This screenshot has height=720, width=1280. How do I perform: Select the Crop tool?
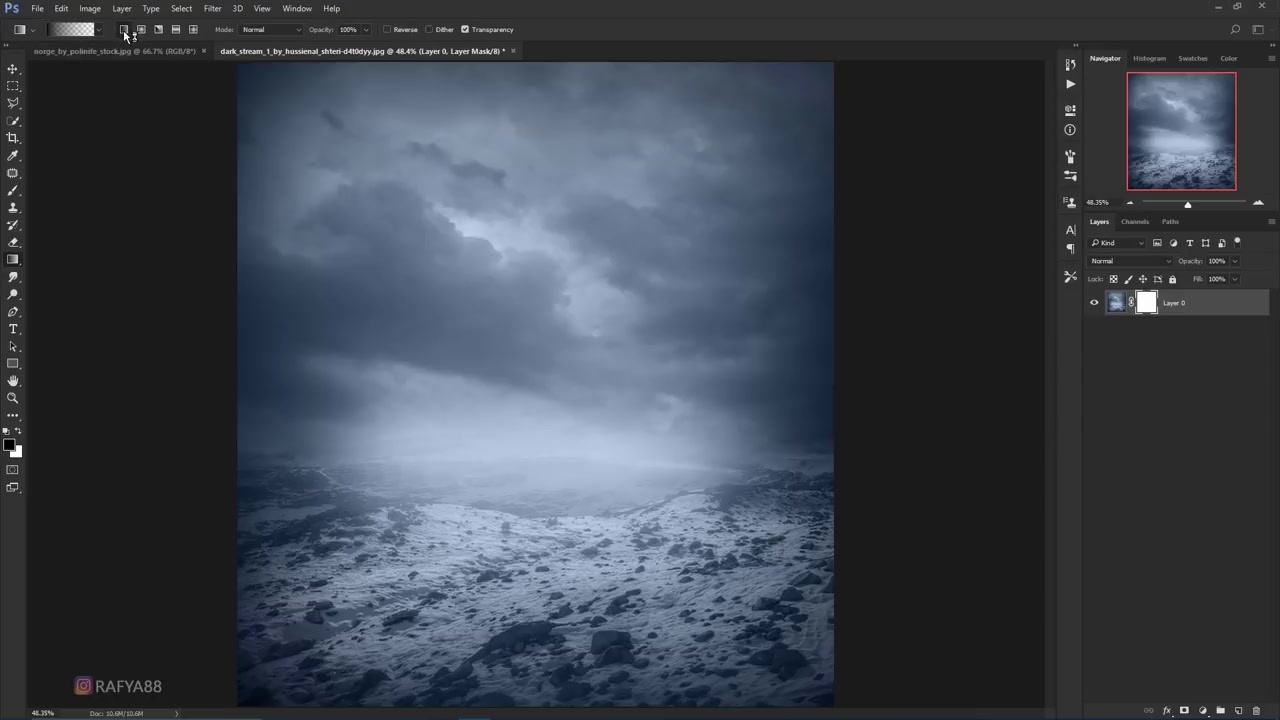pos(13,138)
